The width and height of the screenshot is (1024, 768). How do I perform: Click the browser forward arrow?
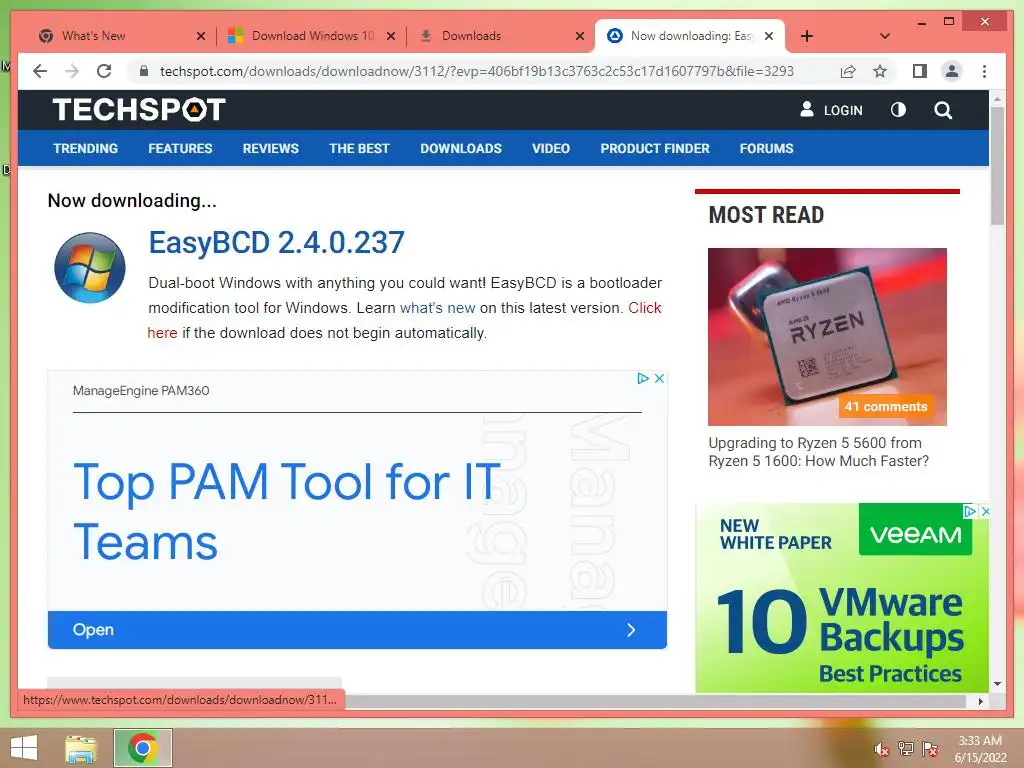pos(72,71)
